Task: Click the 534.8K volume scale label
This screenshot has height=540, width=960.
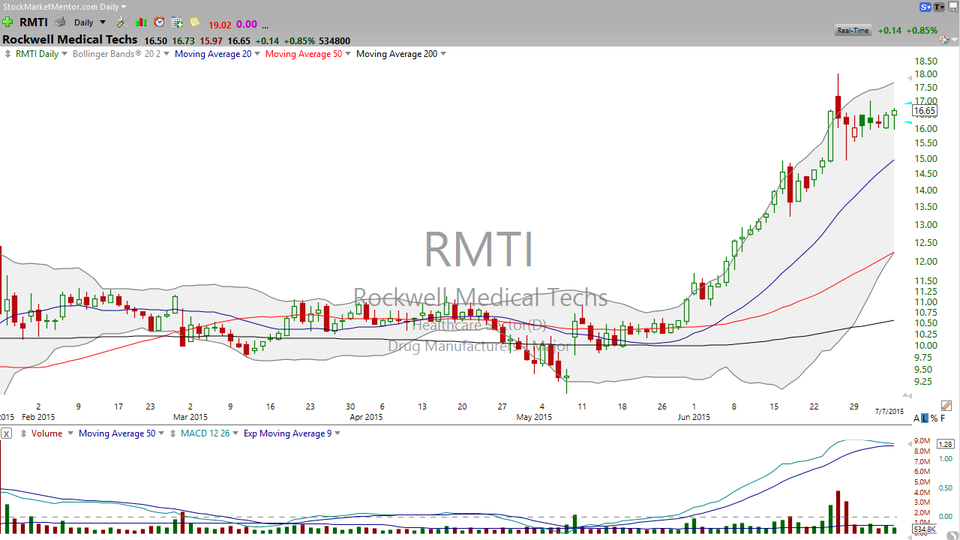Action: click(924, 529)
